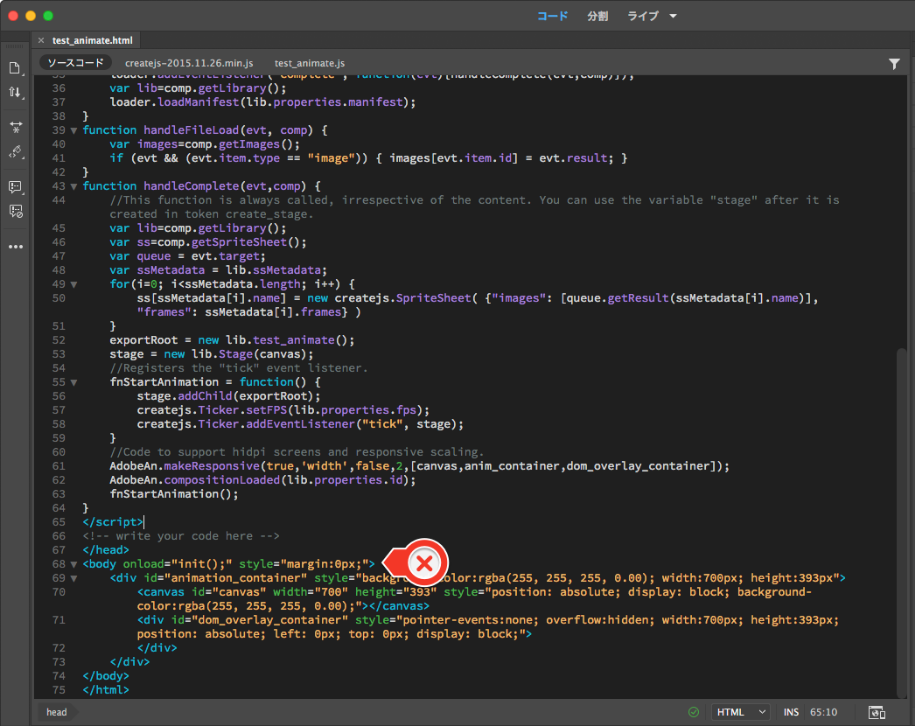Collapse the fnStartAnimation block at line 55
The image size is (915, 726).
click(x=74, y=382)
